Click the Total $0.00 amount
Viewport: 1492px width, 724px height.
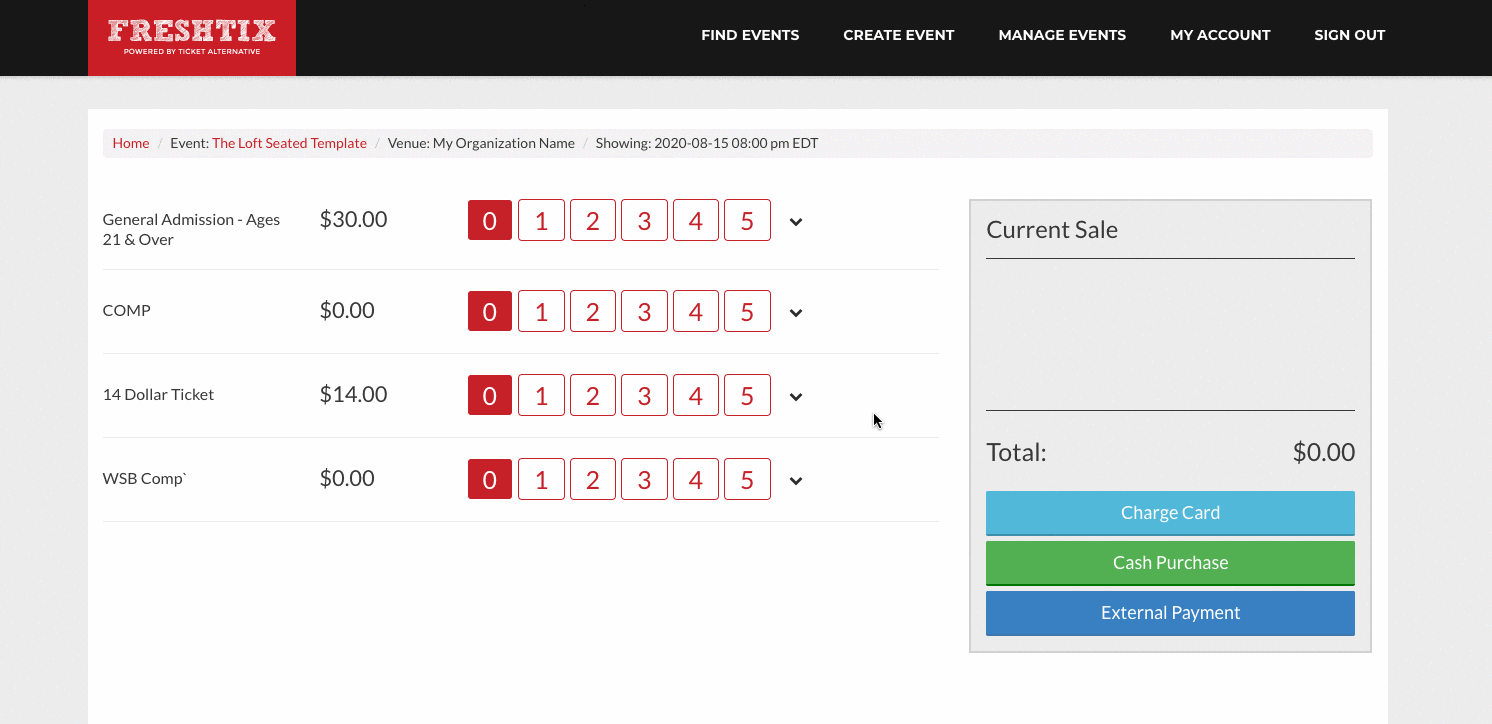pyautogui.click(x=1324, y=452)
